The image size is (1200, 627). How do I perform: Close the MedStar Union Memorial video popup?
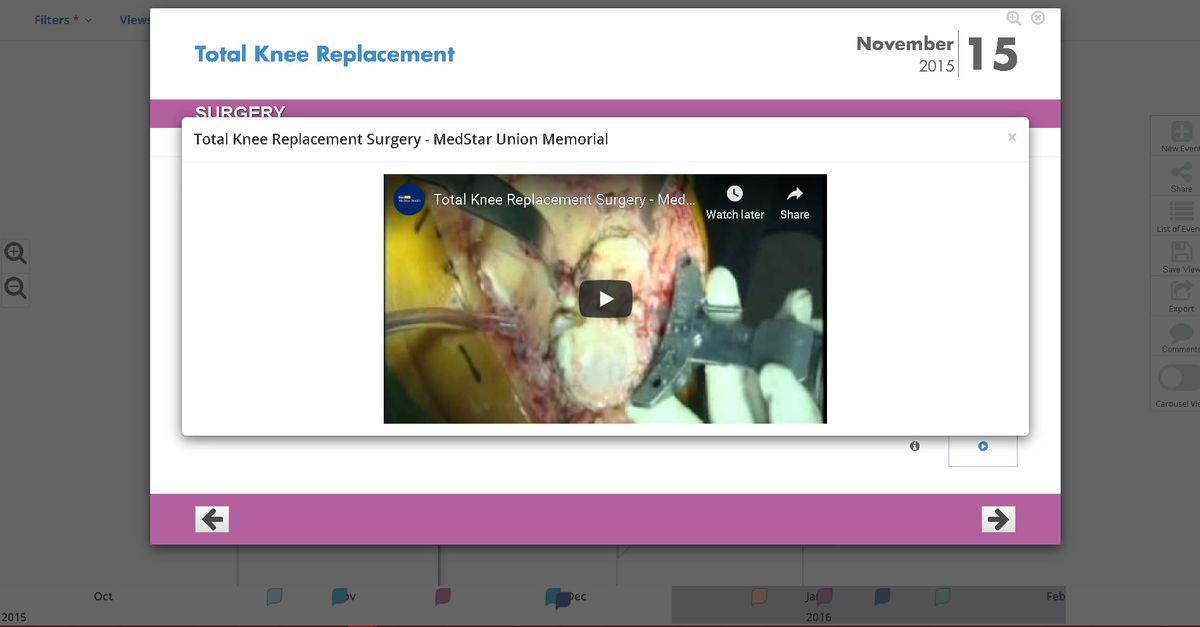pyautogui.click(x=1012, y=138)
